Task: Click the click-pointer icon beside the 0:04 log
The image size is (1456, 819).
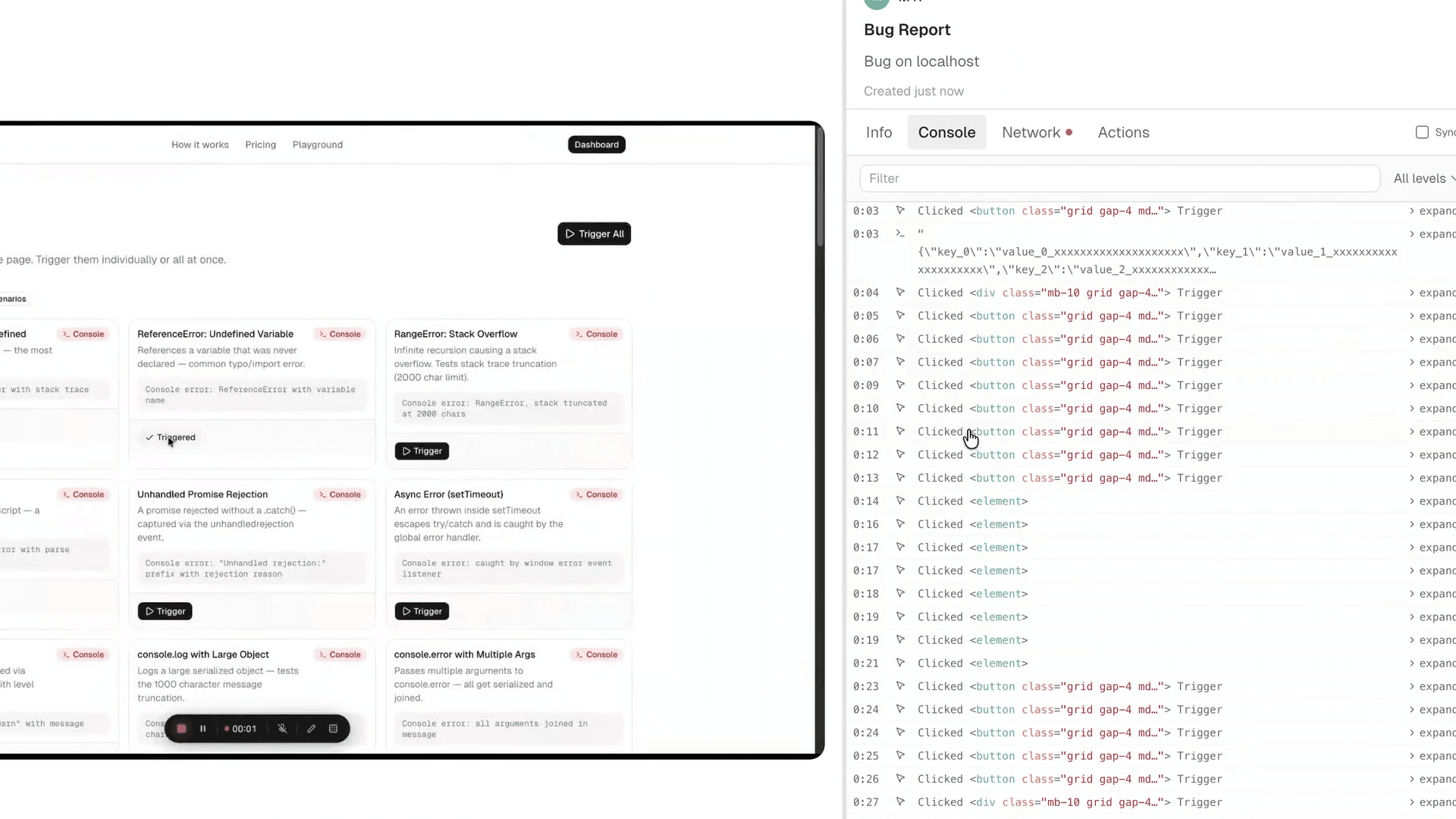Action: tap(901, 292)
